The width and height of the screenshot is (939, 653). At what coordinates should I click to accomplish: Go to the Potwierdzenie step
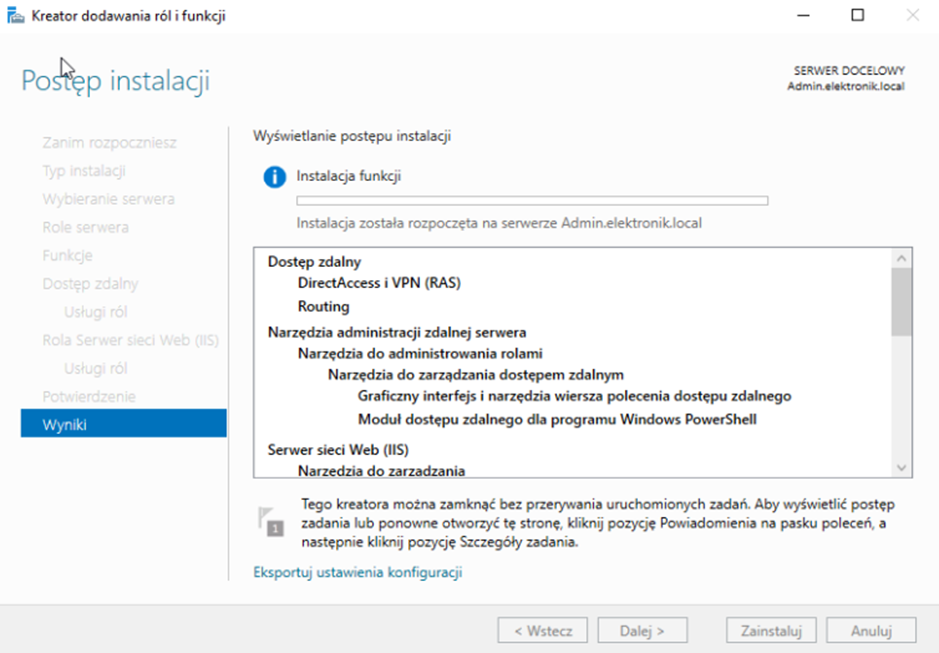coord(88,397)
